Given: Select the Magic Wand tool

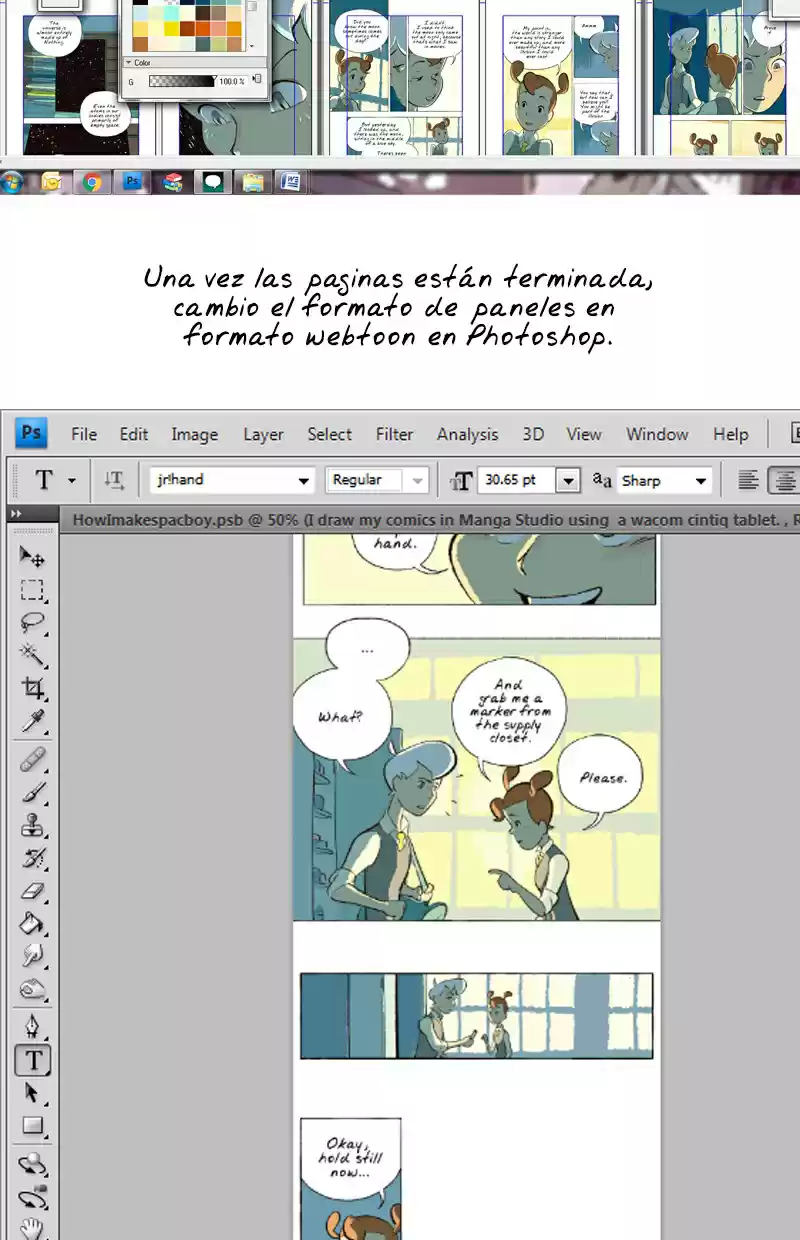Looking at the screenshot, I should click(x=33, y=655).
